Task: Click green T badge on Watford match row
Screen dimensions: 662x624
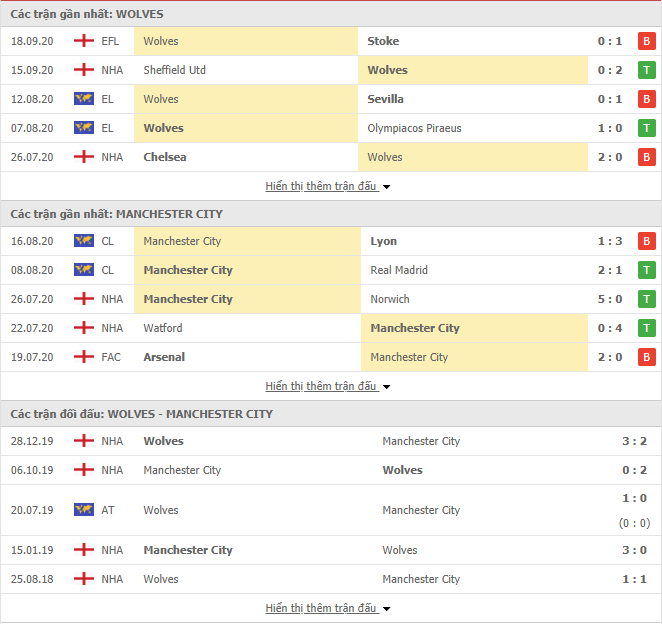Action: coord(646,328)
